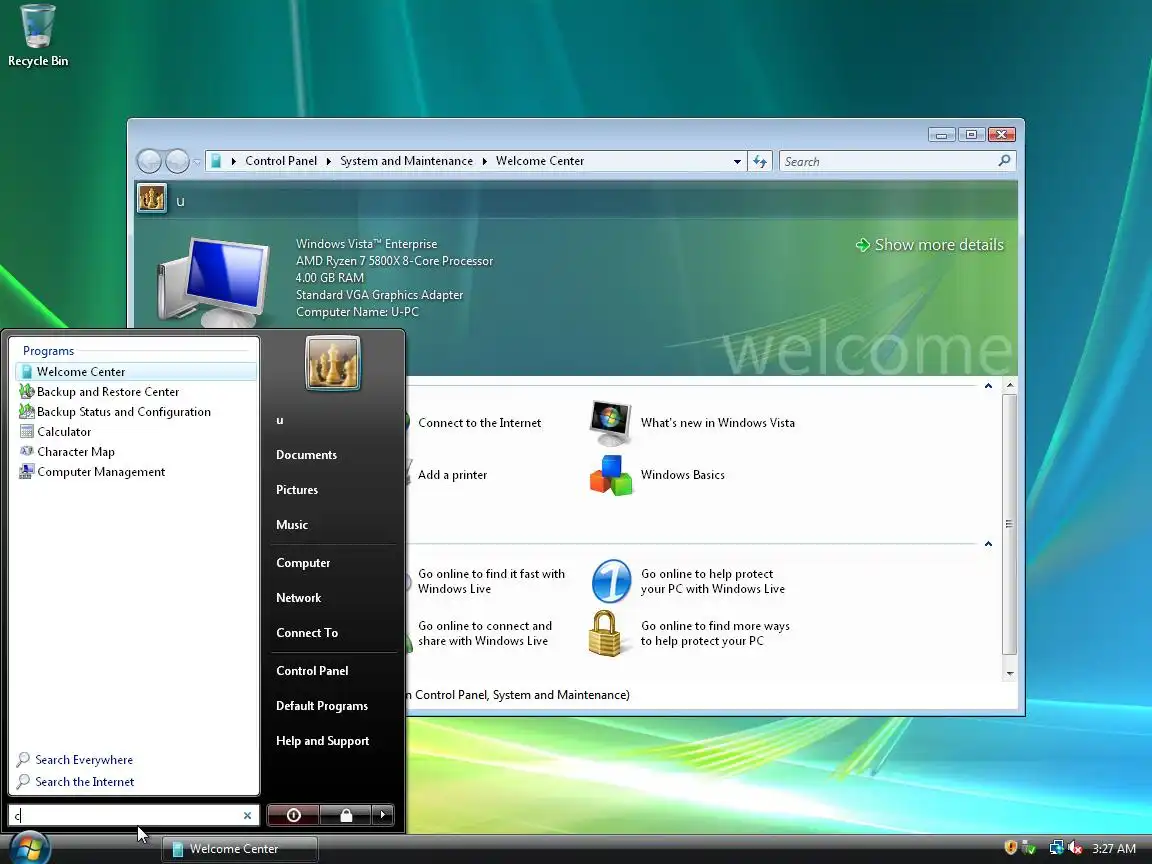Expand the arrow after Control Panel in the breadcrumb

click(328, 161)
